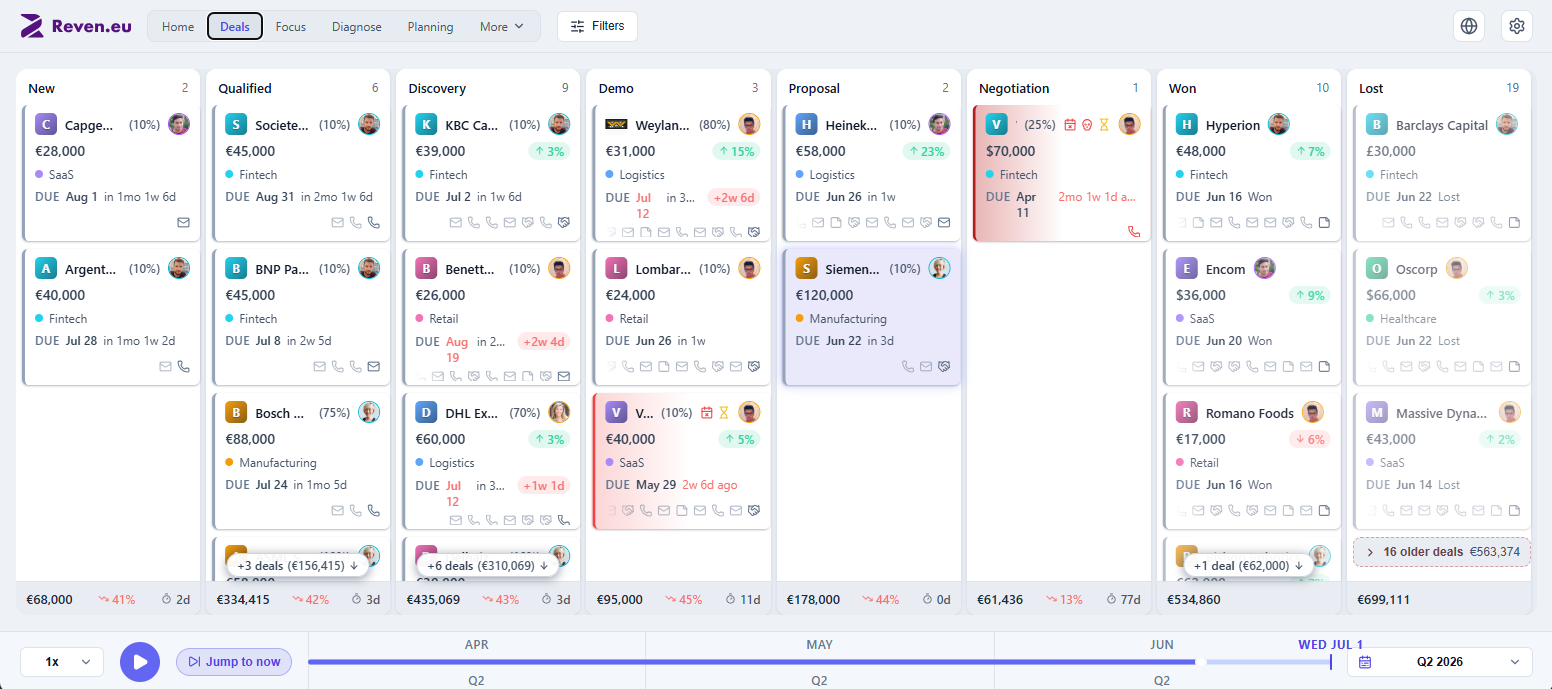Click the +1w 1d badge on DHL card
Viewport: 1552px width, 689px height.
click(x=543, y=486)
